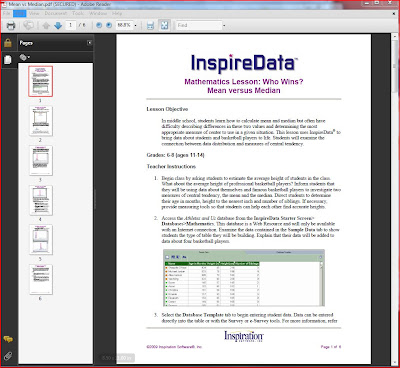400x368 pixels.
Task: Click the footer copyright Inspiration Software text
Action: tap(174, 347)
